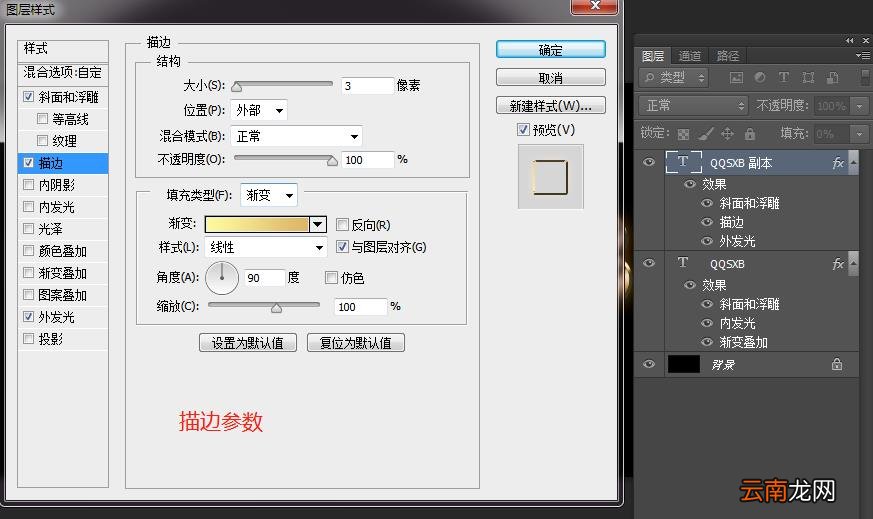873x519 pixels.
Task: Select the 图层 tab
Action: tap(653, 56)
